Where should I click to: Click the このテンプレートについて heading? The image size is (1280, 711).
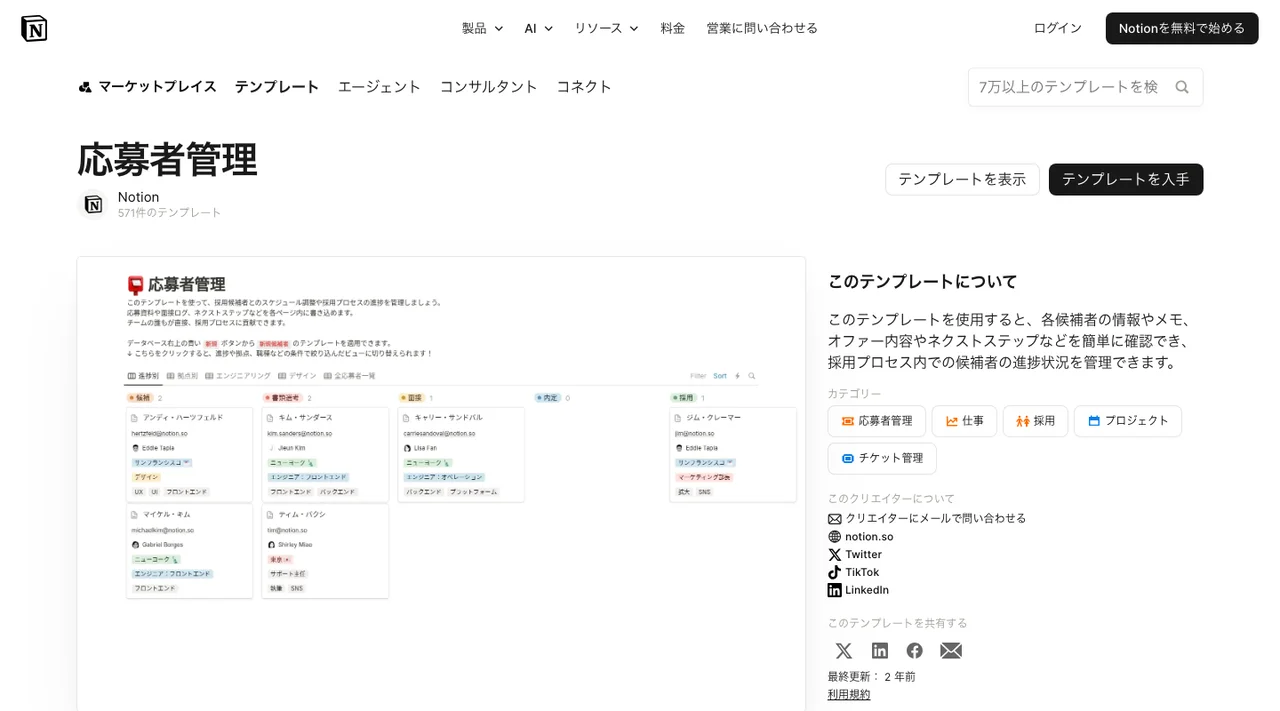tap(923, 282)
